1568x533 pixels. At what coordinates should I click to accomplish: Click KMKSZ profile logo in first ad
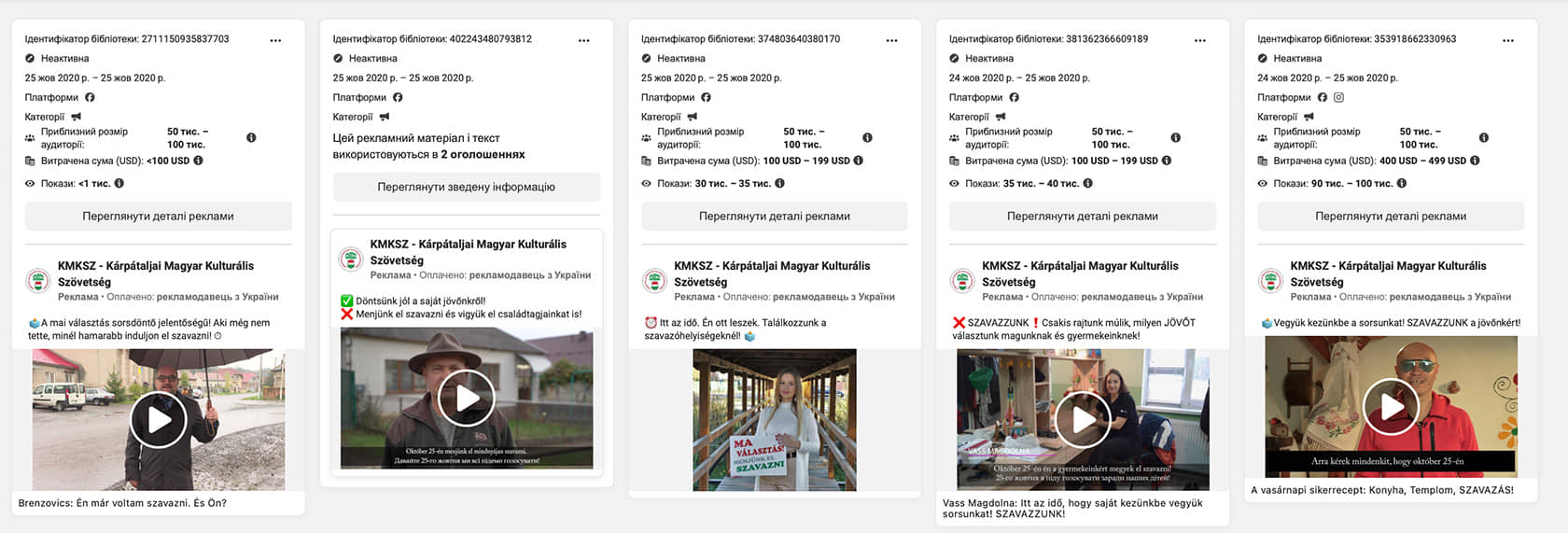coord(38,279)
